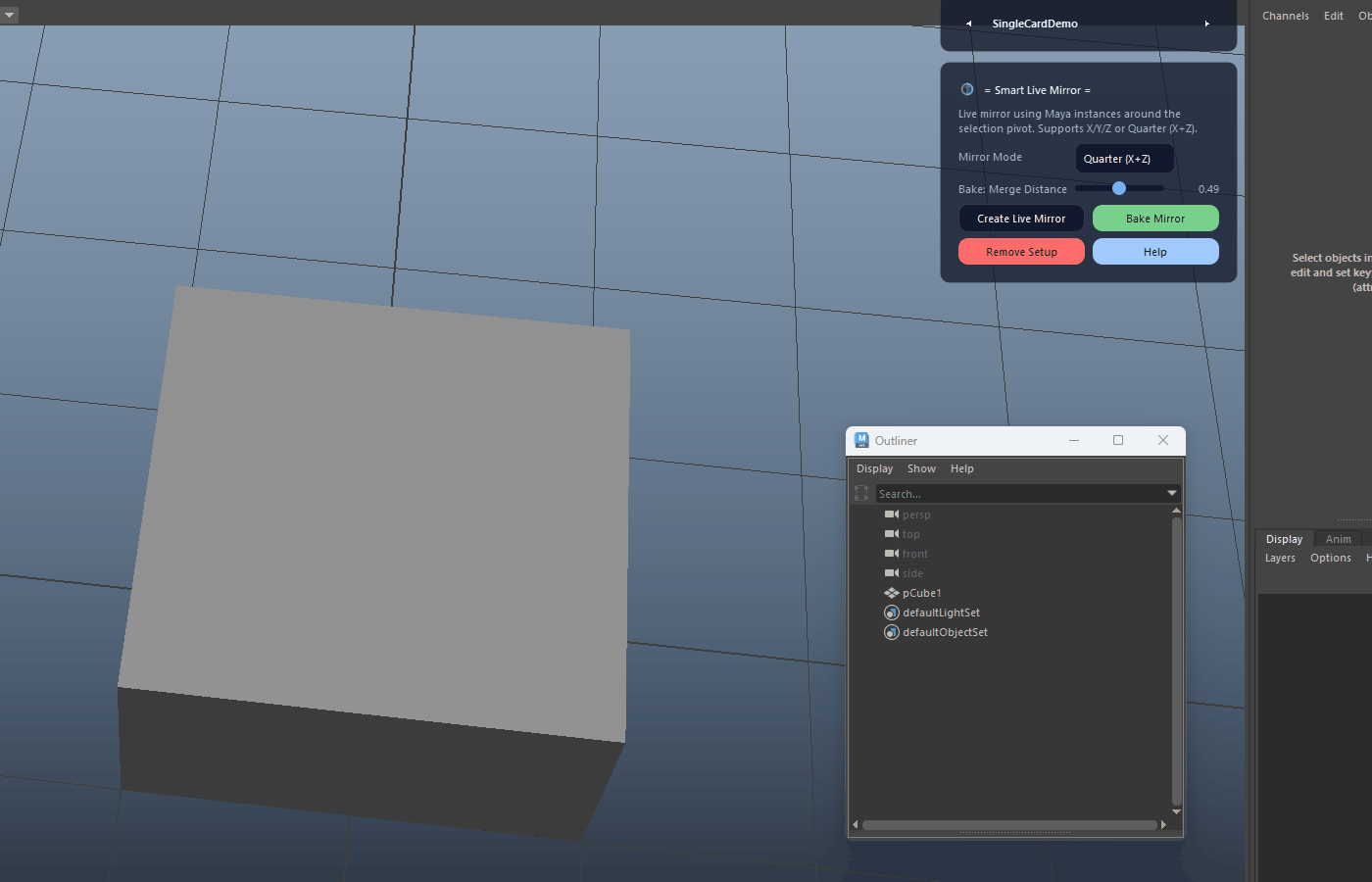
Task: Click the Outliner scroll down arrow
Action: tap(1176, 812)
